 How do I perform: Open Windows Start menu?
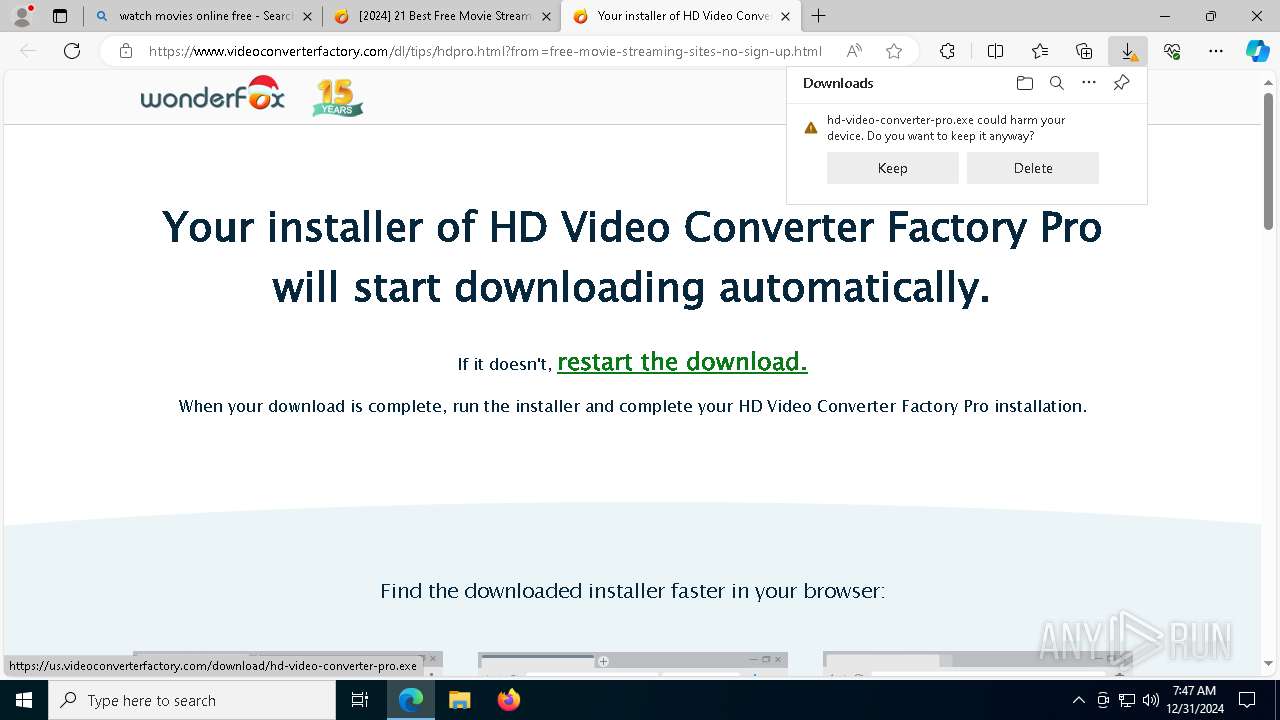click(x=24, y=700)
